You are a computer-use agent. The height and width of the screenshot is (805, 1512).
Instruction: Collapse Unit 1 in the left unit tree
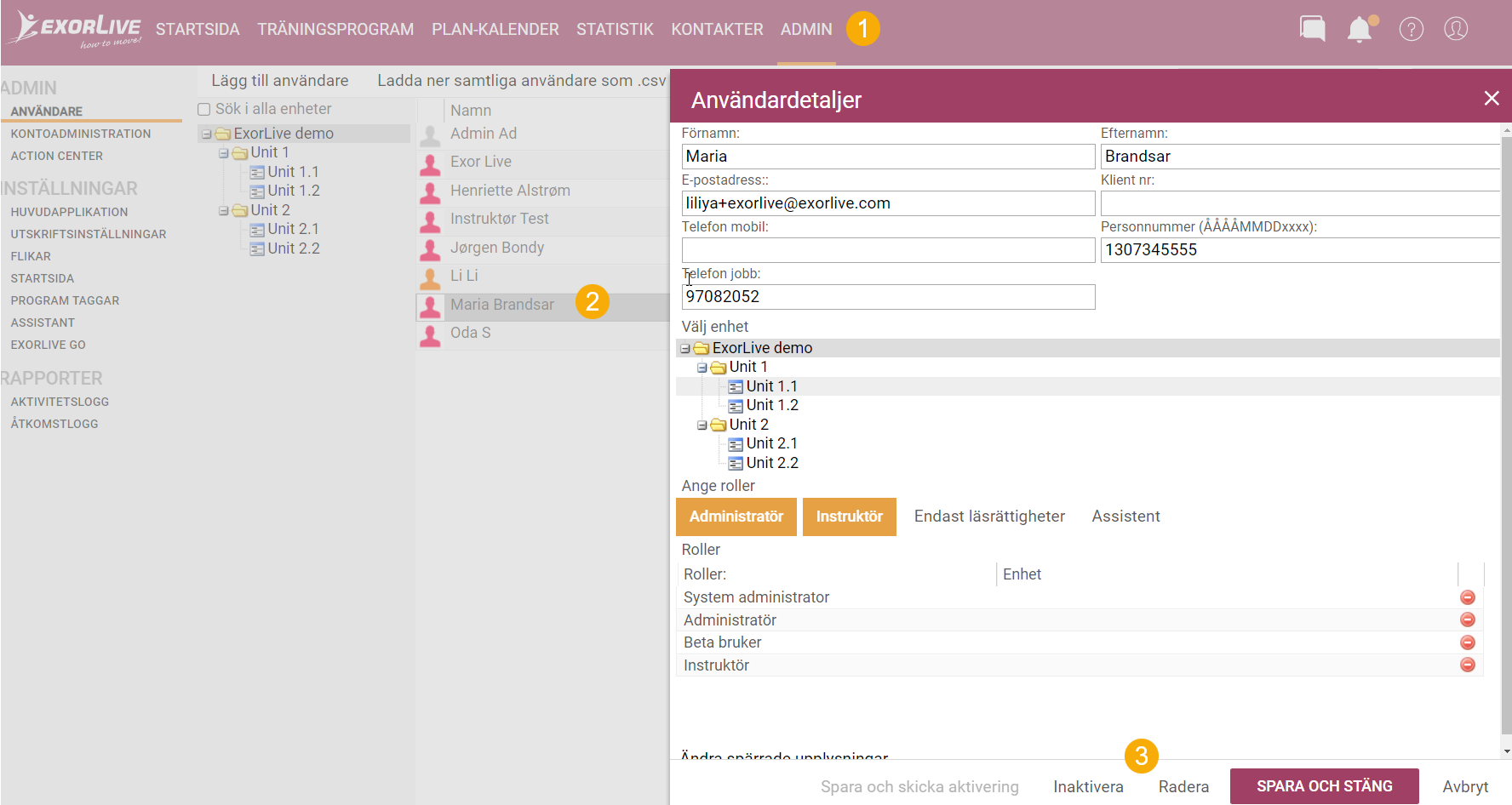[223, 153]
